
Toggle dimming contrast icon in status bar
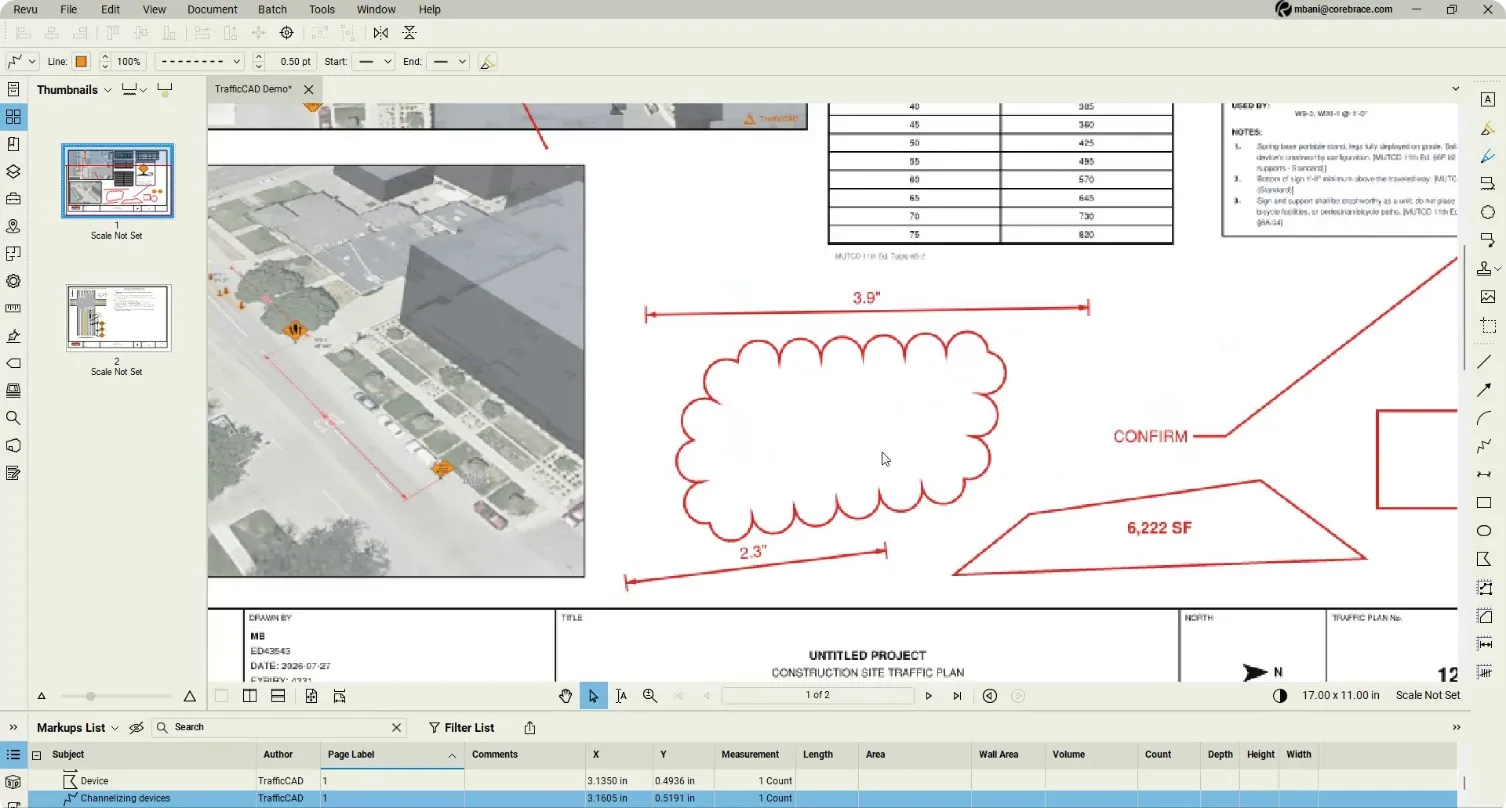[x=1280, y=696]
